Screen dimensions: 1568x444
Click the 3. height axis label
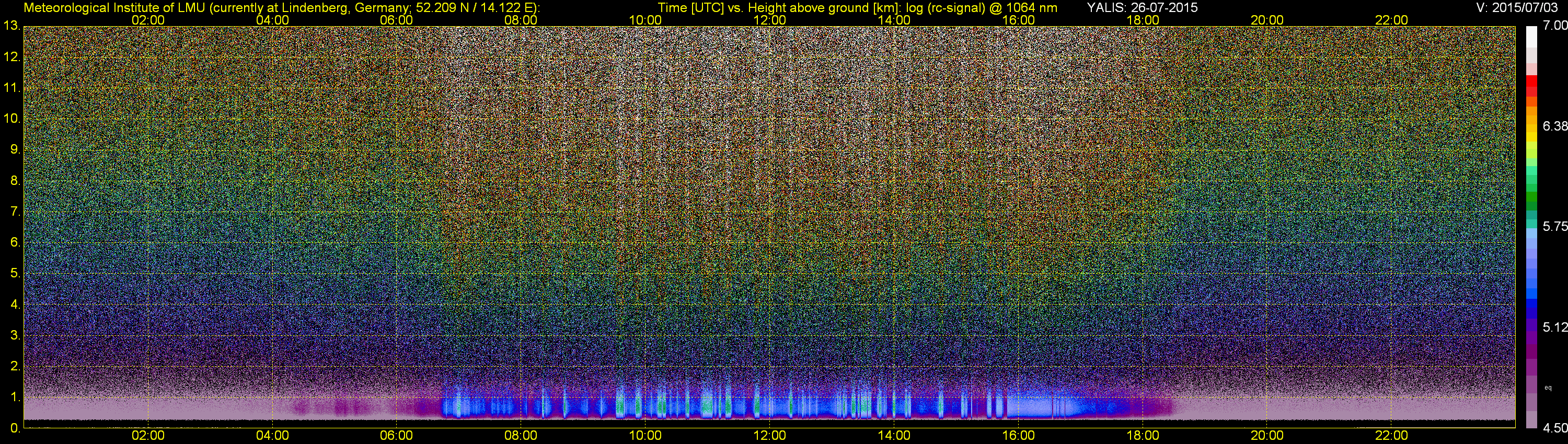point(15,335)
